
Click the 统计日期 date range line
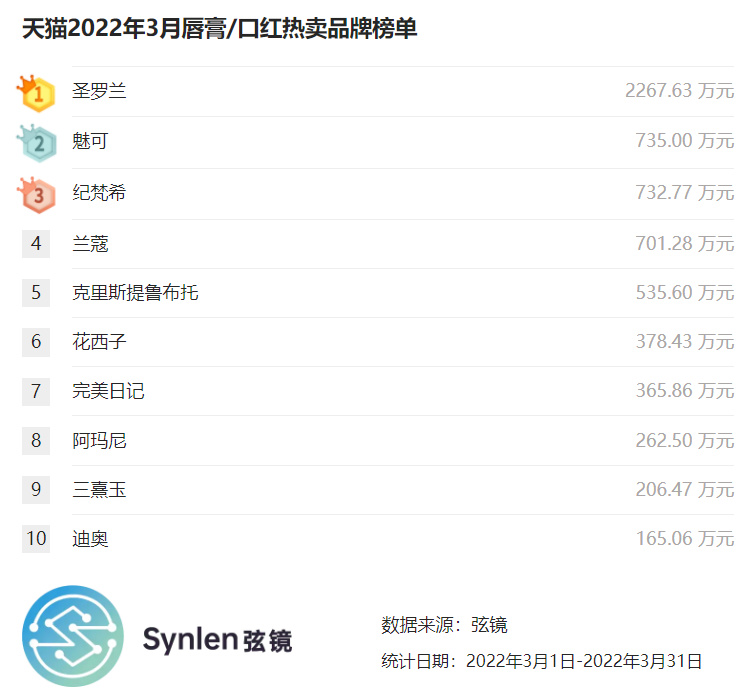[x=541, y=661]
